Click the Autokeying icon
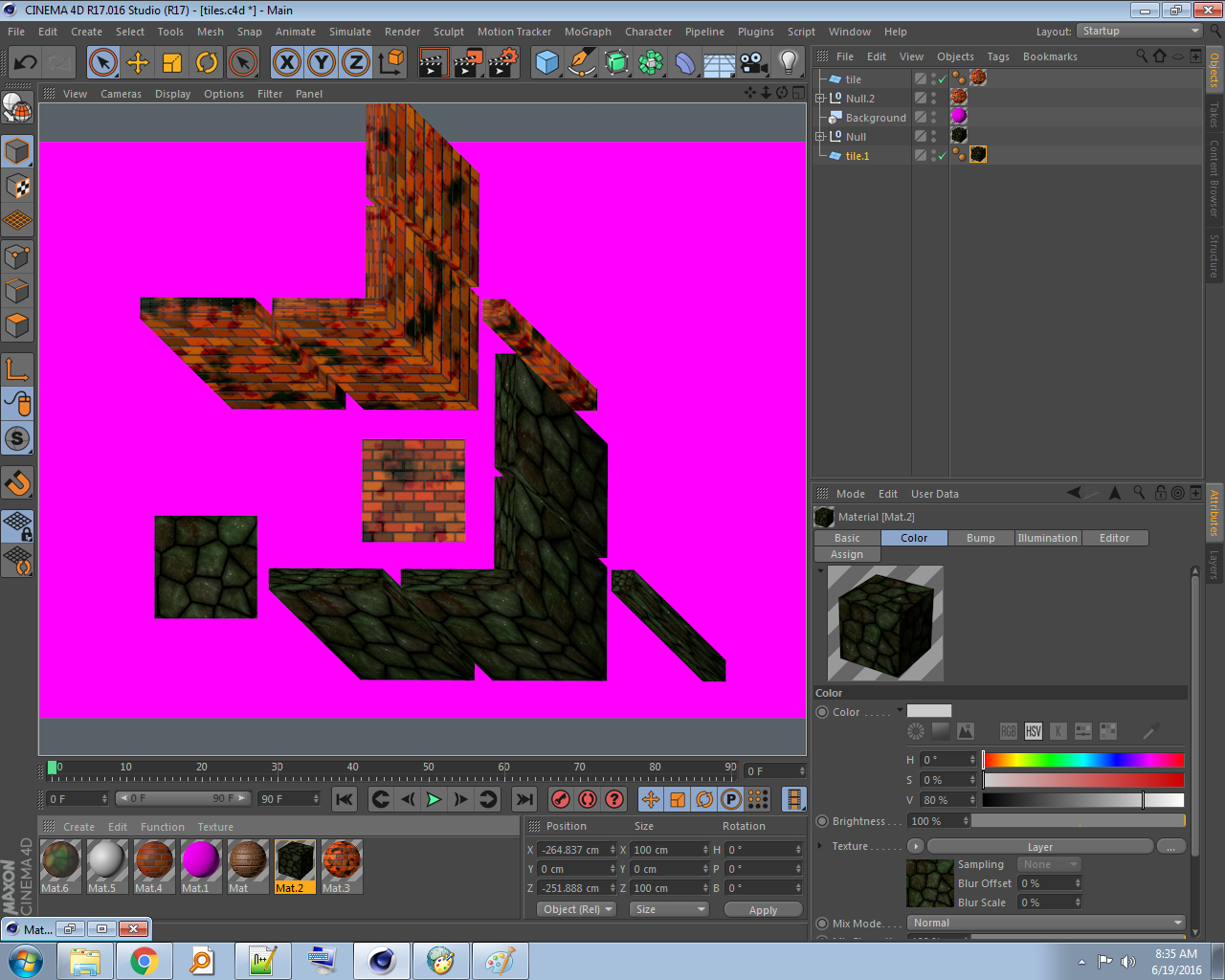 tap(588, 799)
